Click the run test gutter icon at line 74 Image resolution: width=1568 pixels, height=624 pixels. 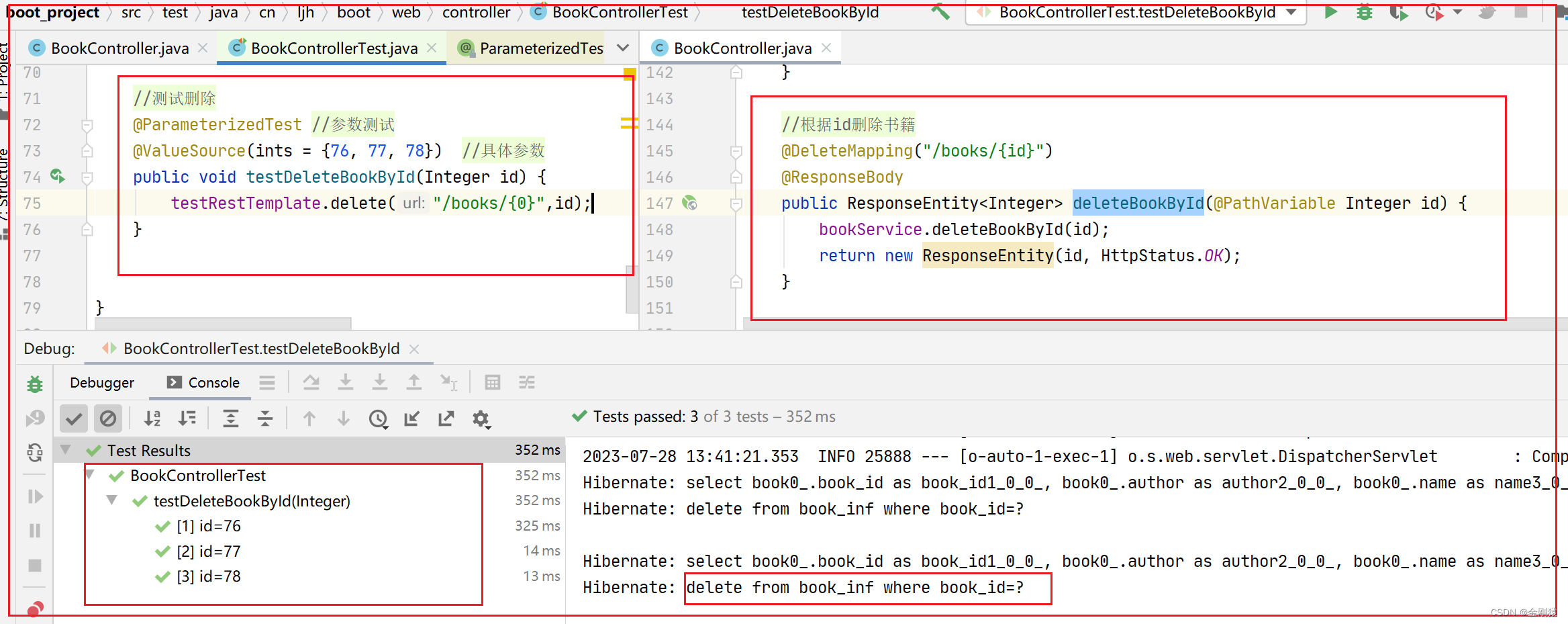click(58, 177)
